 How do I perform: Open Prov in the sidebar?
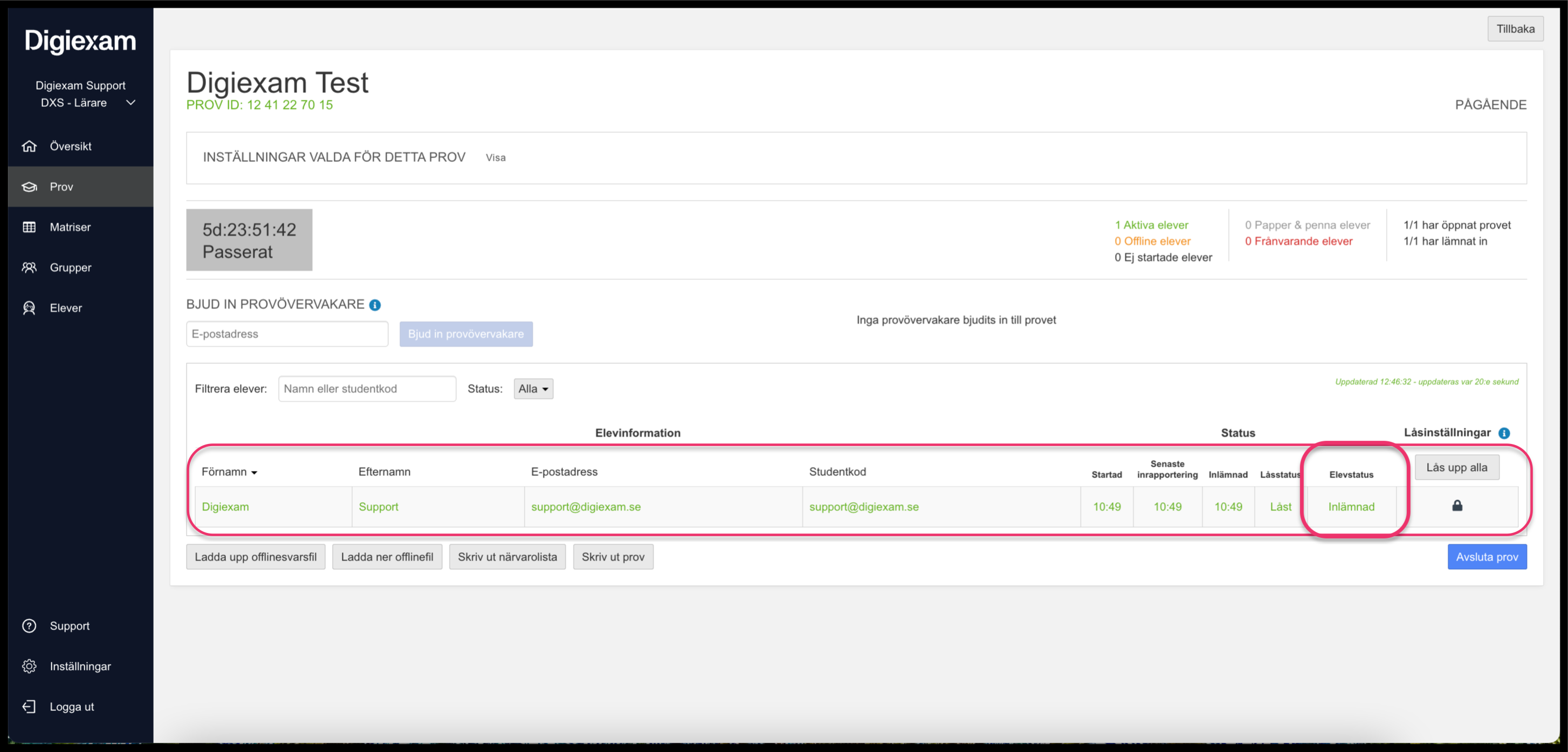click(61, 187)
